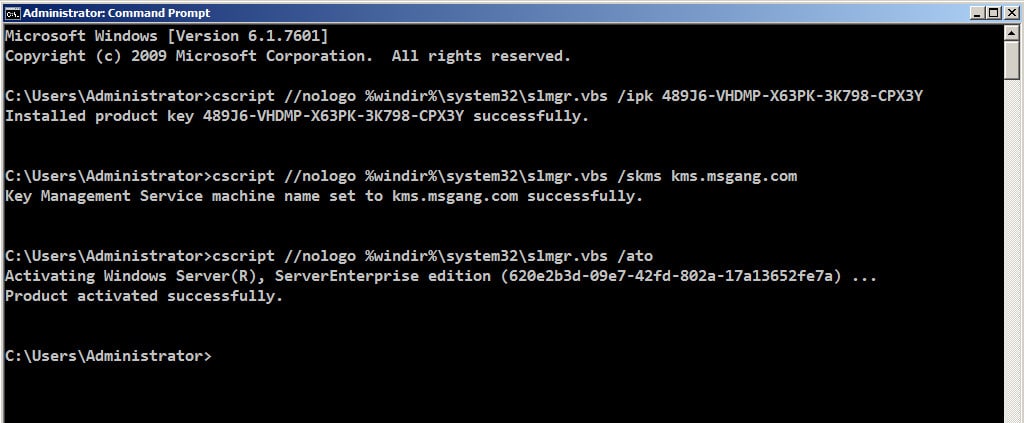Click the activation ID GUID in parentheses

click(x=671, y=276)
